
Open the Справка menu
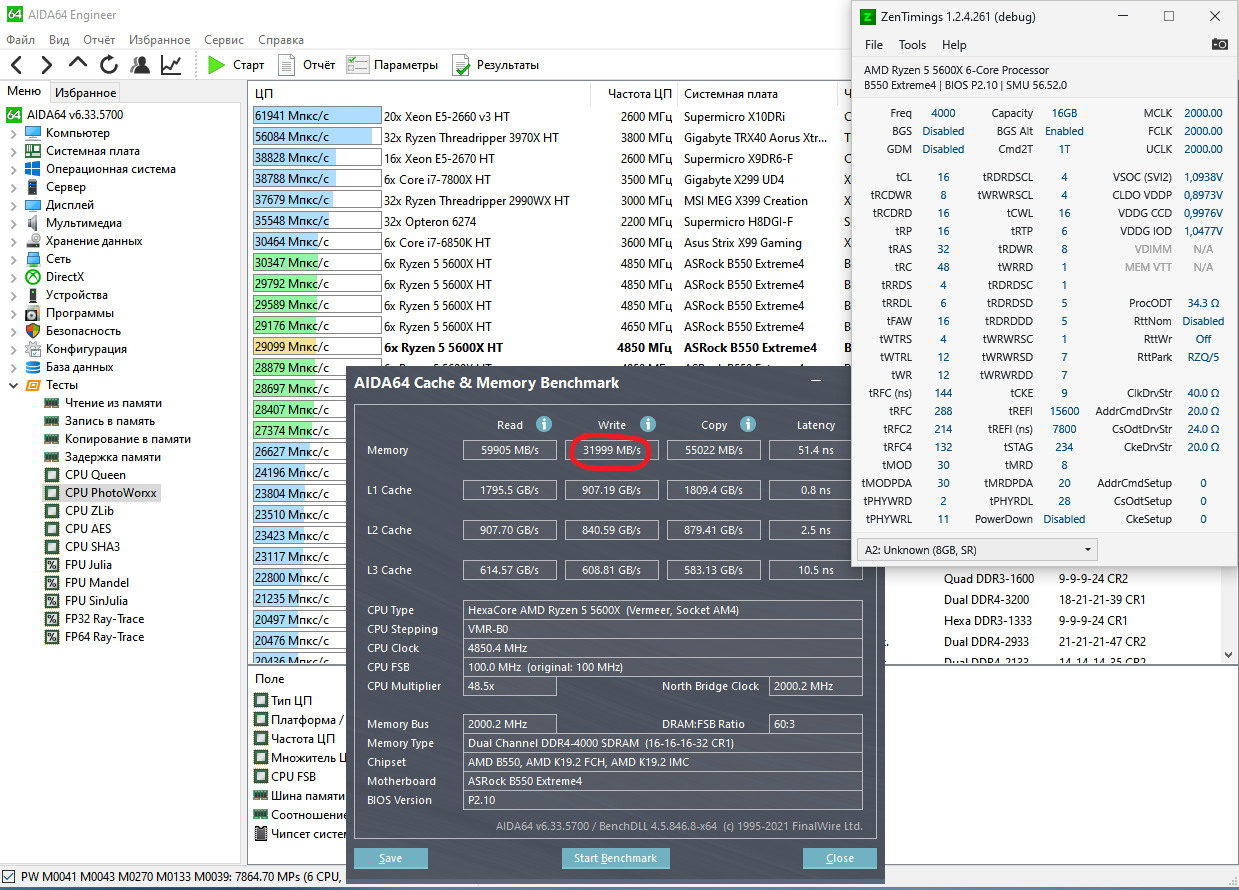point(281,40)
